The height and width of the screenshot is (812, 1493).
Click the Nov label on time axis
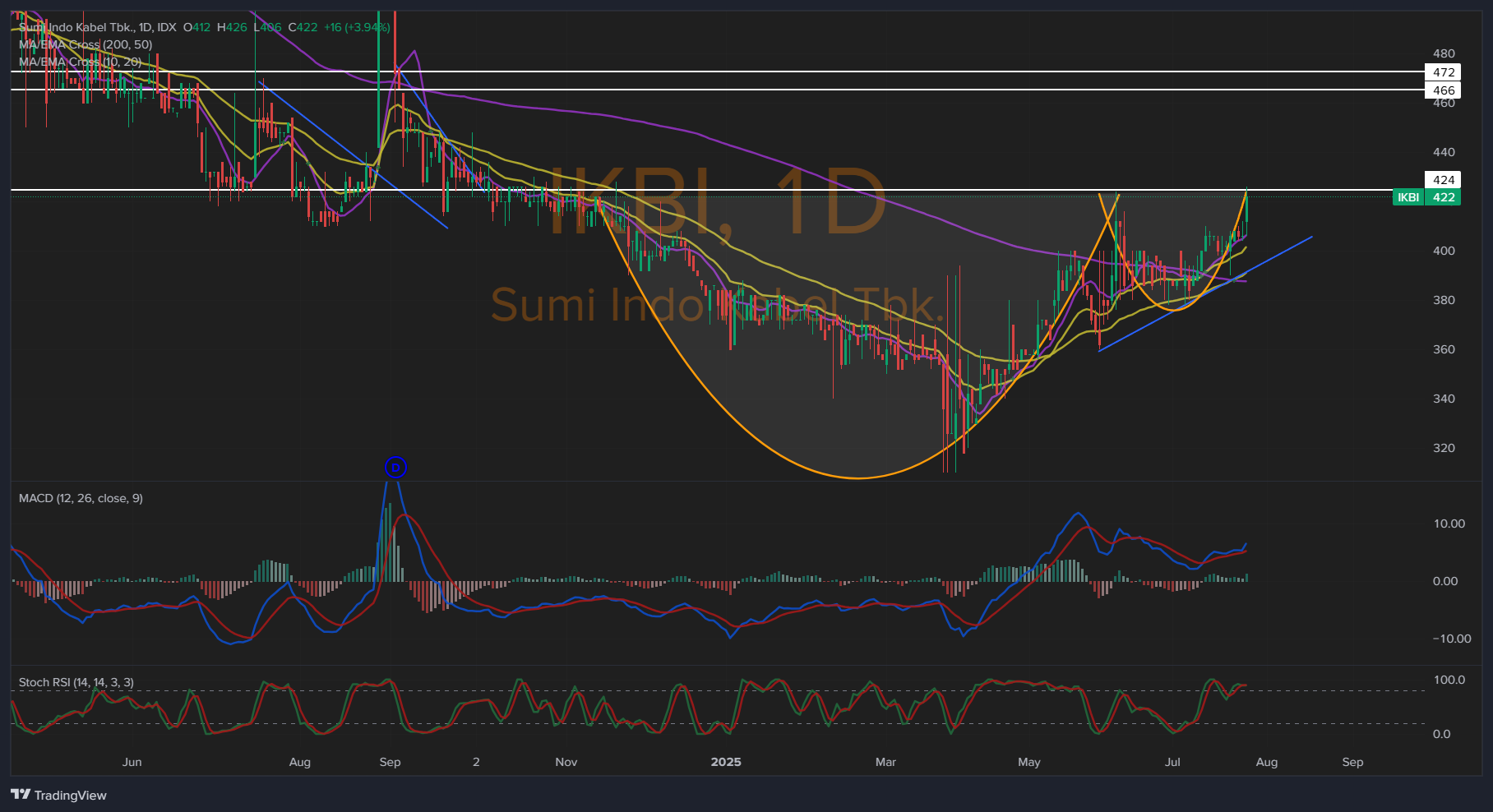tap(566, 762)
